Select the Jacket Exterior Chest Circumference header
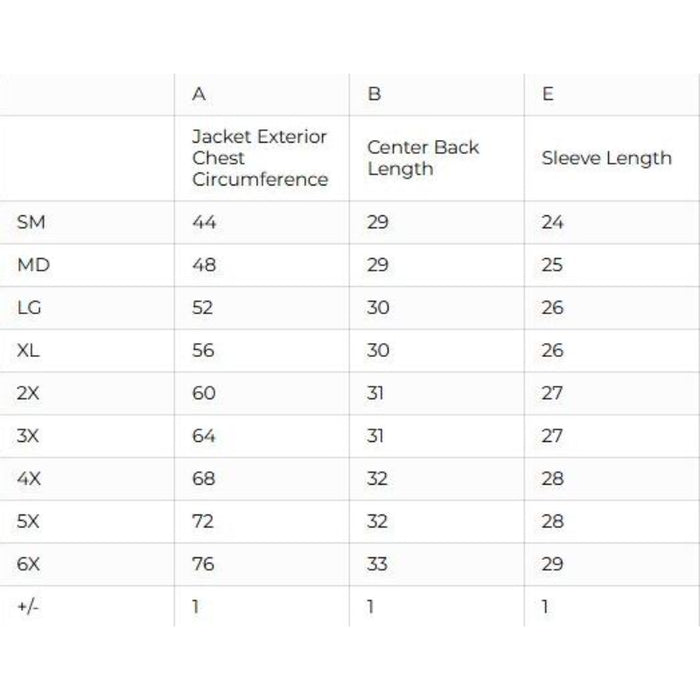Viewport: 700px width, 700px height. coord(260,158)
